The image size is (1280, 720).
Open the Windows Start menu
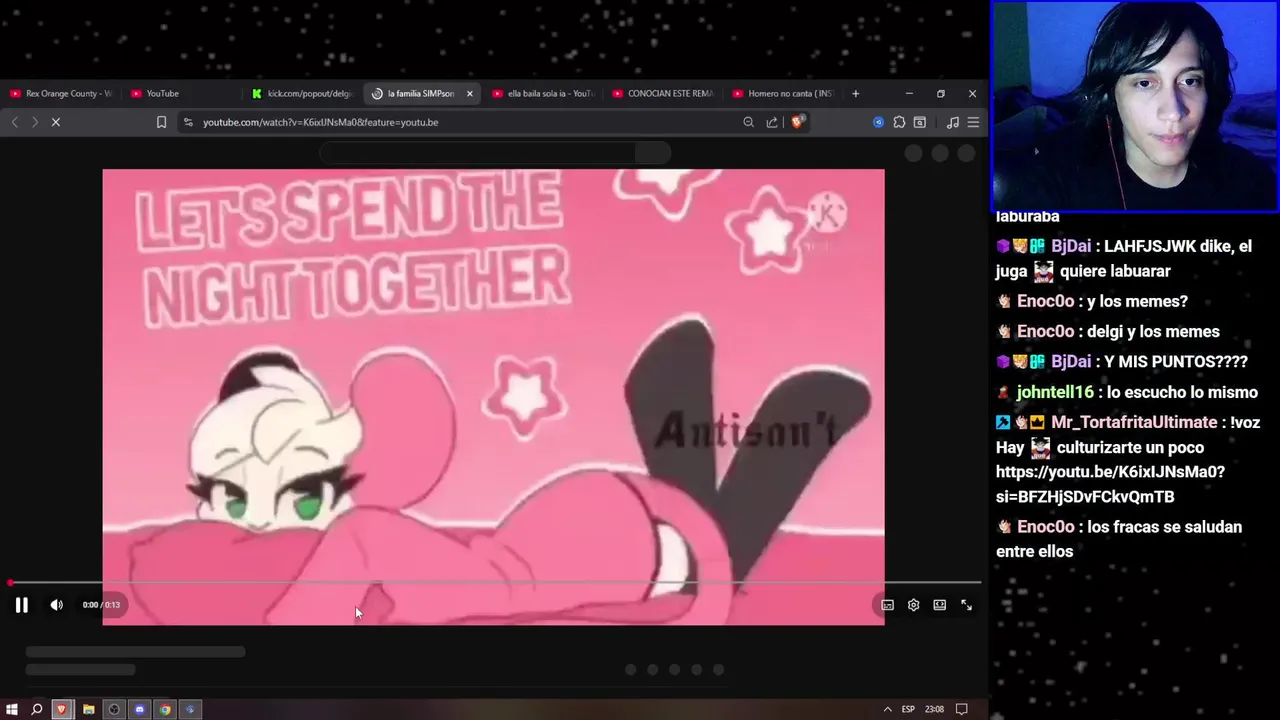(x=12, y=709)
